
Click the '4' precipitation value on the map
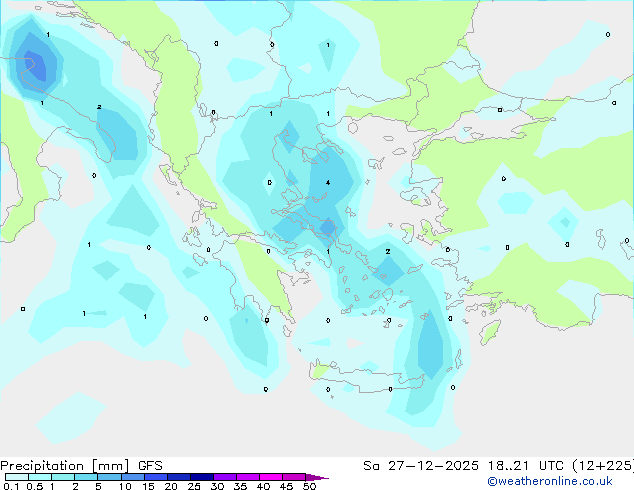pos(328,183)
